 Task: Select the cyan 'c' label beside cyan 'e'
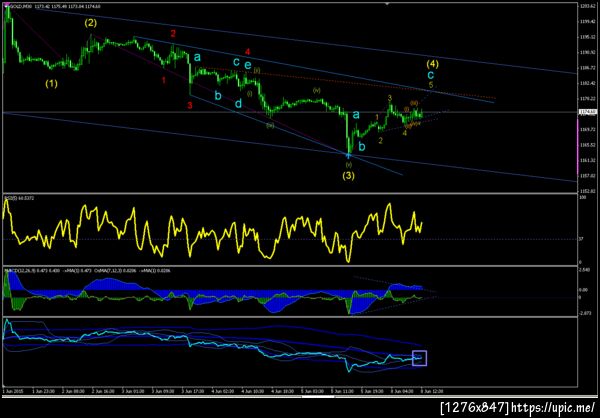[x=236, y=60]
